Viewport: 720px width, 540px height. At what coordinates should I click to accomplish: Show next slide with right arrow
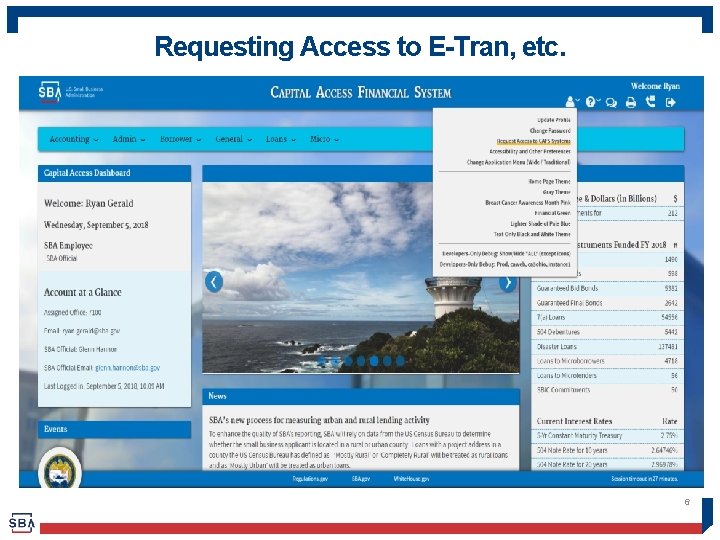(508, 283)
